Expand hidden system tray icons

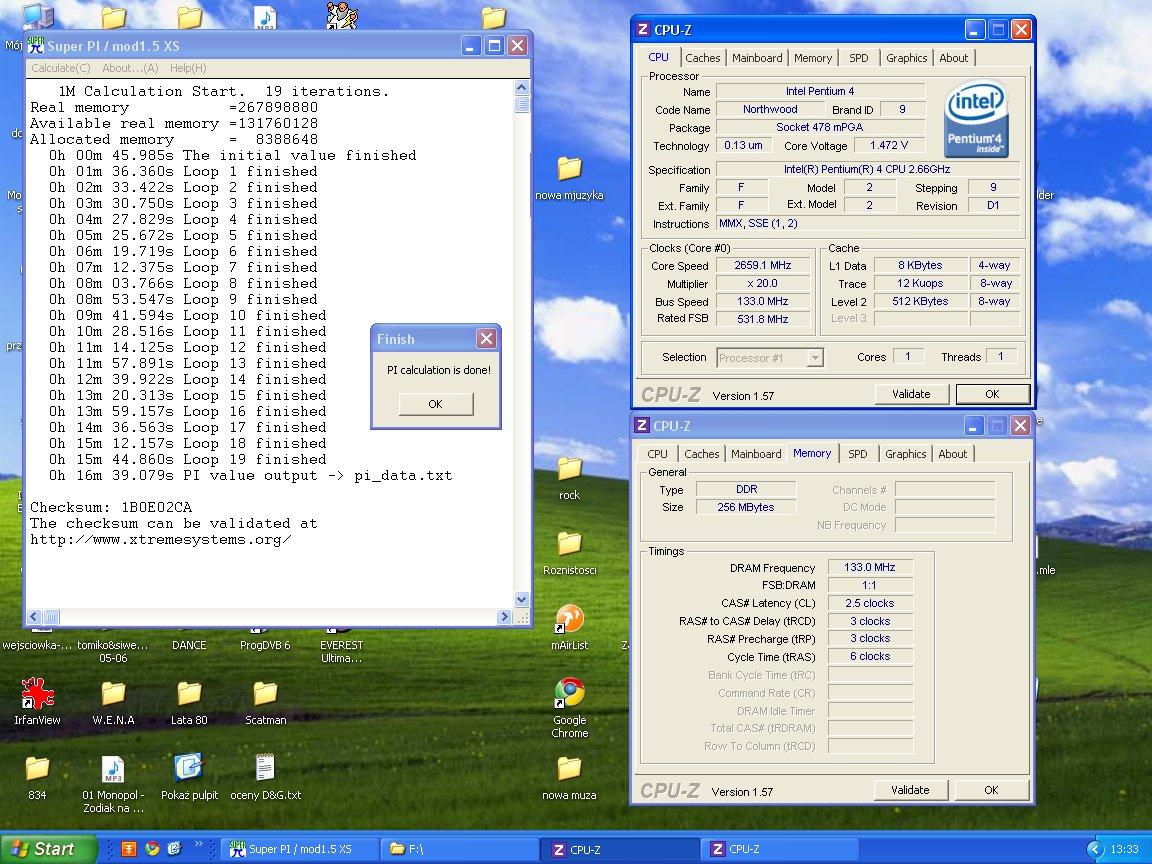point(1095,849)
